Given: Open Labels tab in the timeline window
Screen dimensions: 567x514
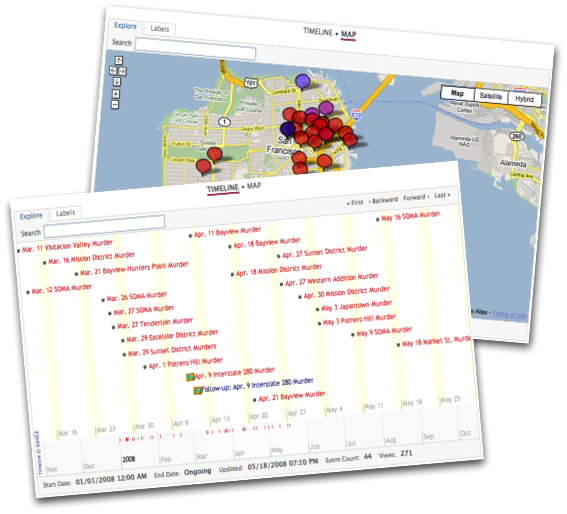Looking at the screenshot, I should coord(65,213).
